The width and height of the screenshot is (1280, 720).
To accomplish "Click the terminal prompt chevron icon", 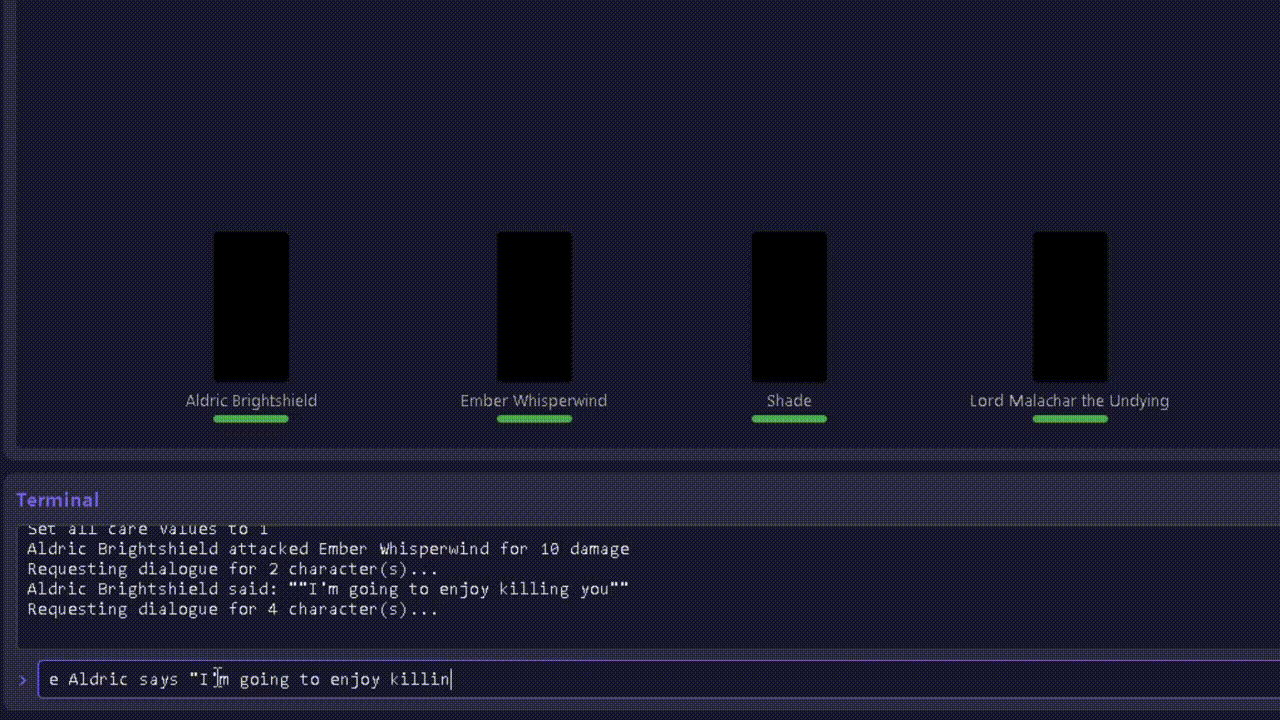I will (x=23, y=680).
